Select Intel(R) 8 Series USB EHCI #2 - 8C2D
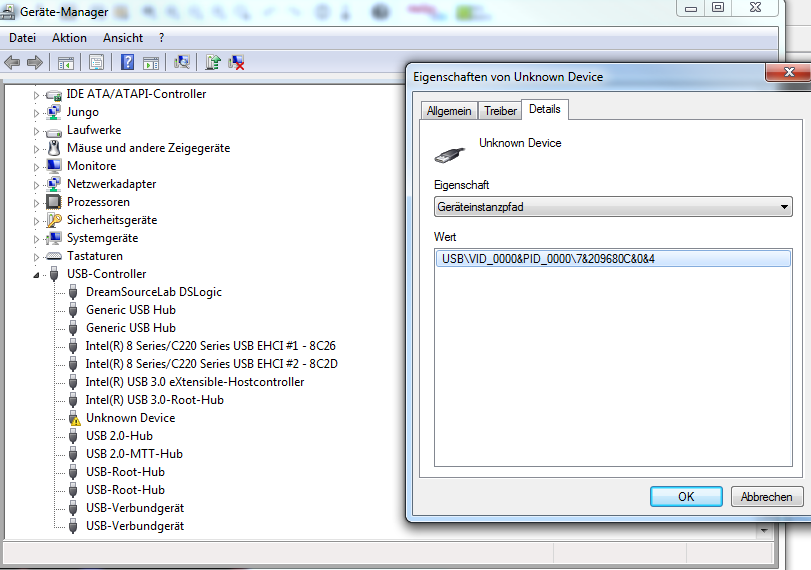The image size is (811, 570). pos(212,364)
